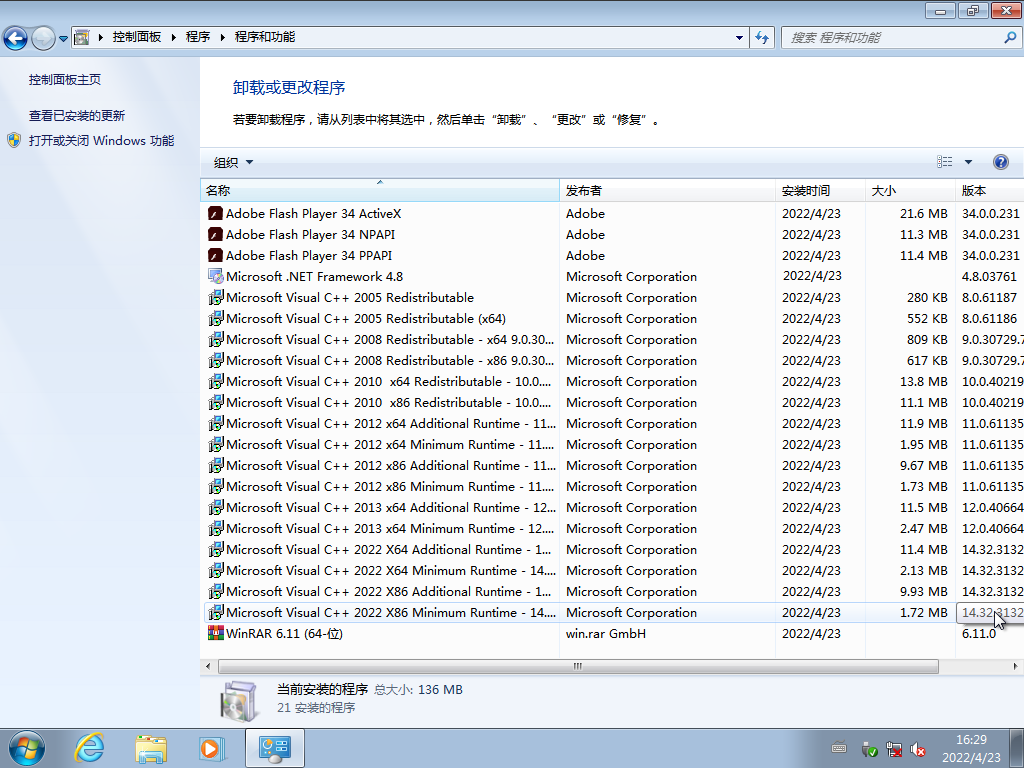Image resolution: width=1024 pixels, height=768 pixels.
Task: Click the Visual C++ 2010 x64 Redistributable icon
Action: pos(216,381)
